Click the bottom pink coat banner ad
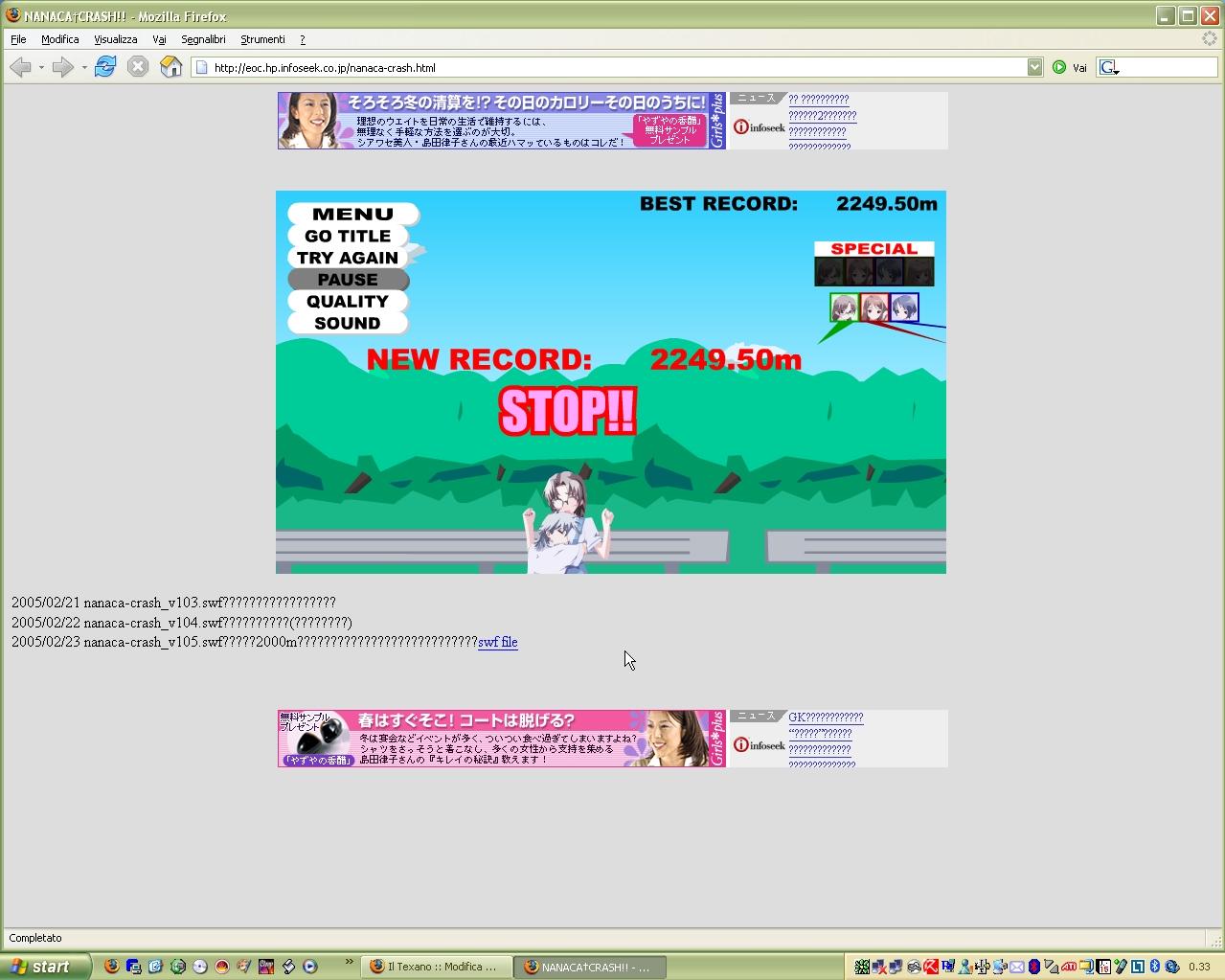Viewport: 1225px width, 980px height. (502, 739)
